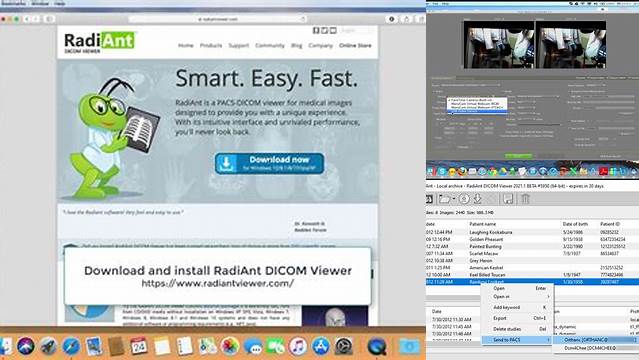Select the Golden Pheasant patient row
The width and height of the screenshot is (639, 360).
[x=532, y=239]
